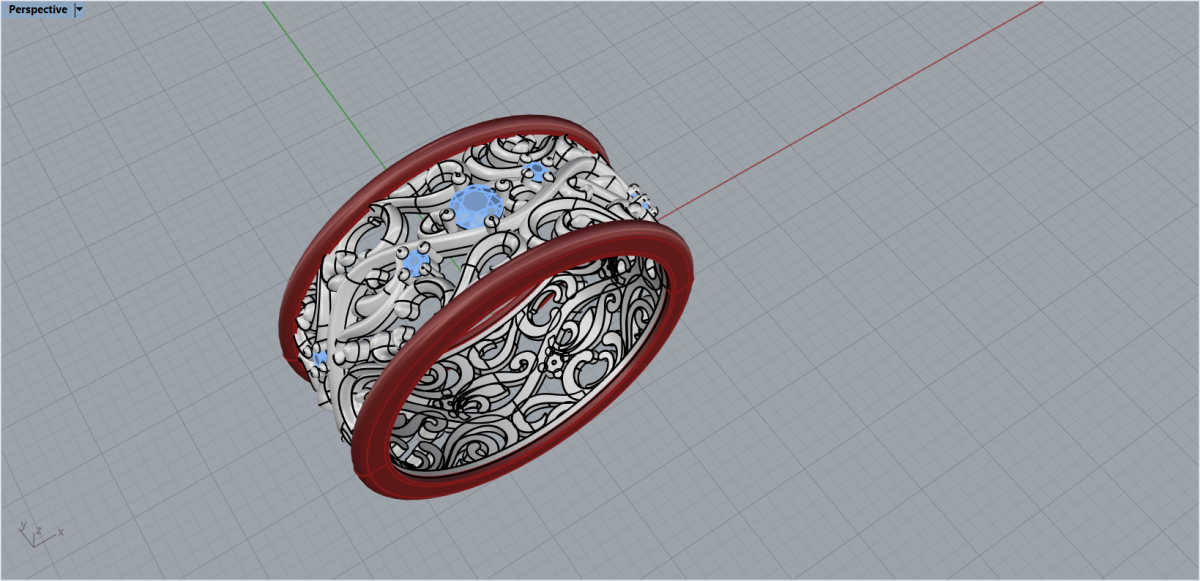Select the flower-shaped setting inside the ring band
This screenshot has height=581, width=1200.
pyautogui.click(x=553, y=361)
